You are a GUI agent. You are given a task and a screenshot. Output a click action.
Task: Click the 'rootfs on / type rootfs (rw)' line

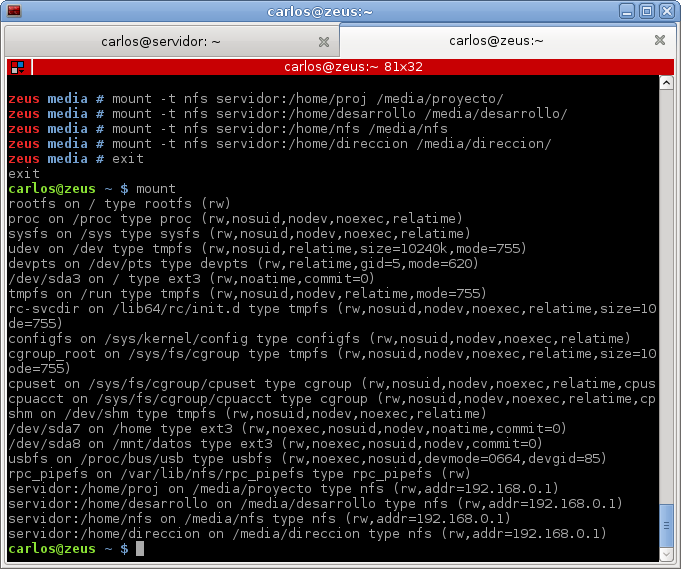[x=119, y=204]
